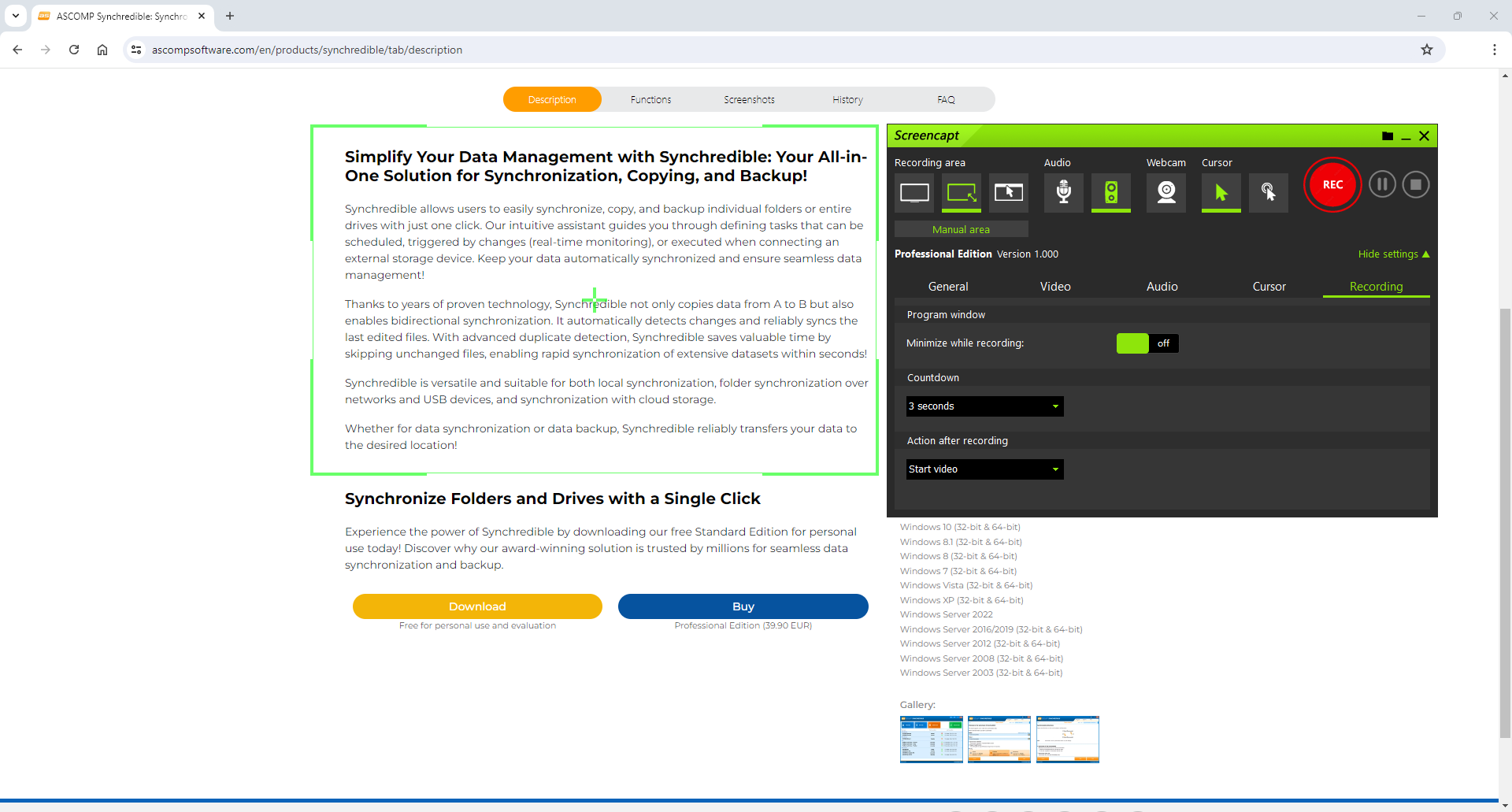The width and height of the screenshot is (1512, 812).
Task: Click 'Windows 10 (32-bit & 64-bit)' text
Action: point(960,527)
